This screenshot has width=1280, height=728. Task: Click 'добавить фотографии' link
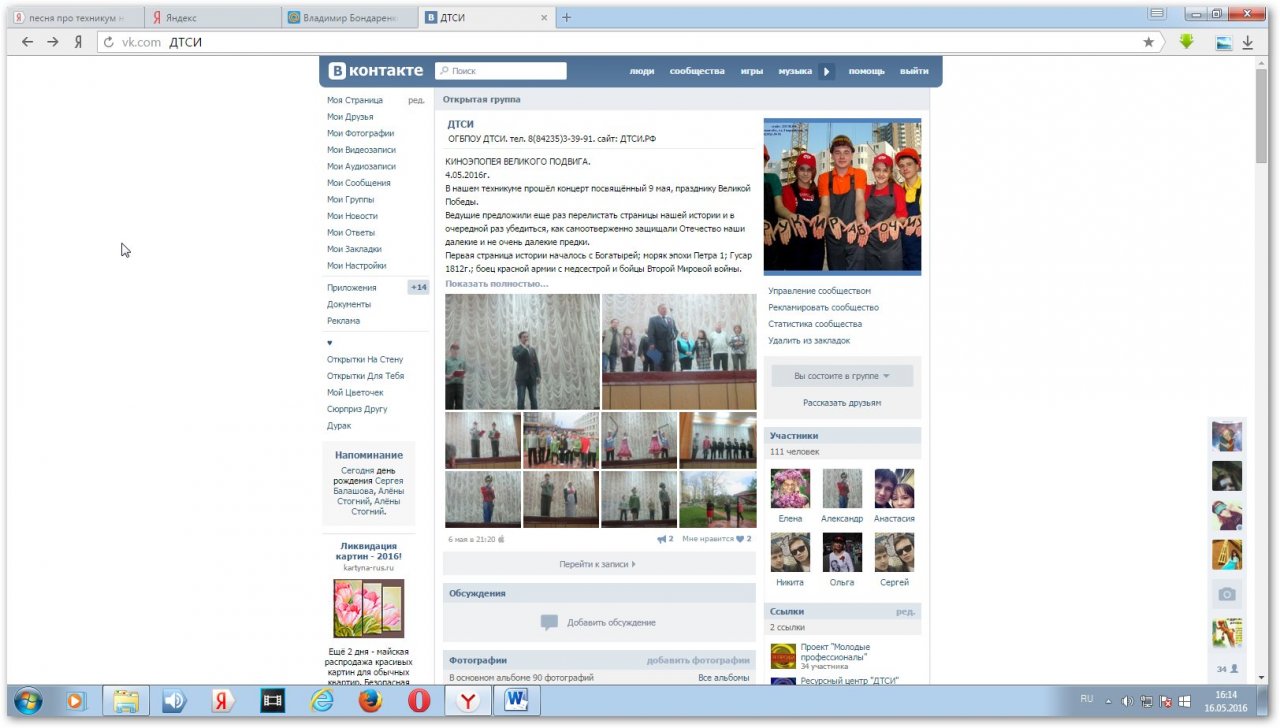click(698, 660)
